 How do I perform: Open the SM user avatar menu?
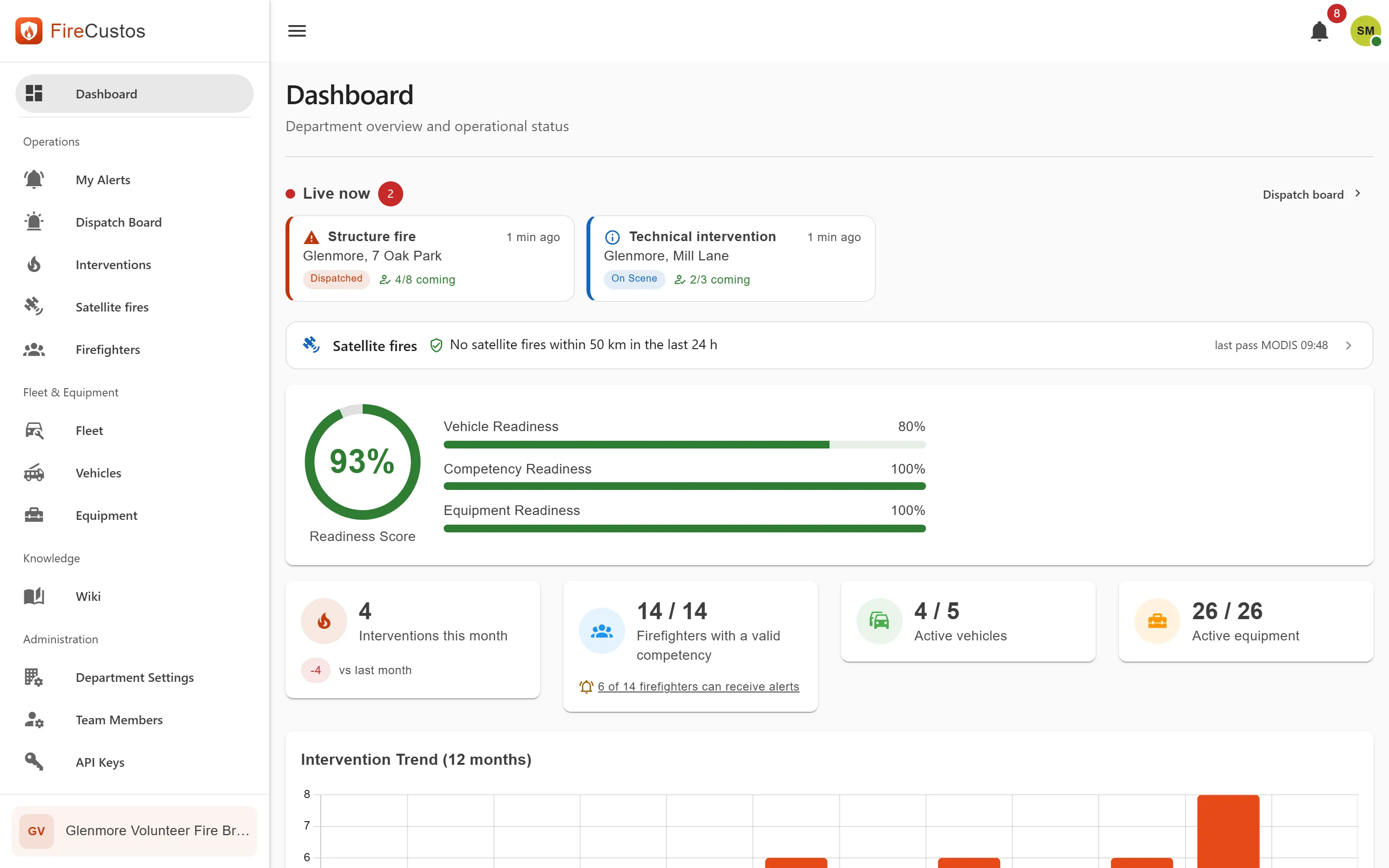1365,31
